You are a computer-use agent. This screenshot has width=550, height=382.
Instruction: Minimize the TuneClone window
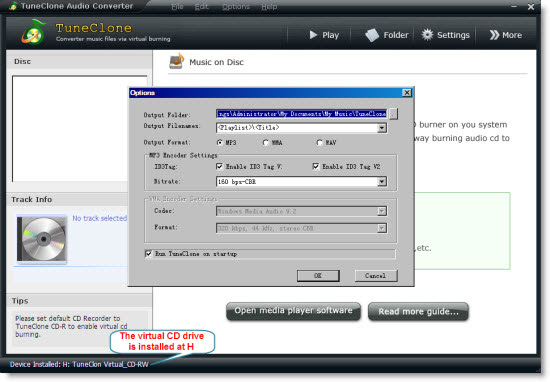pos(514,7)
